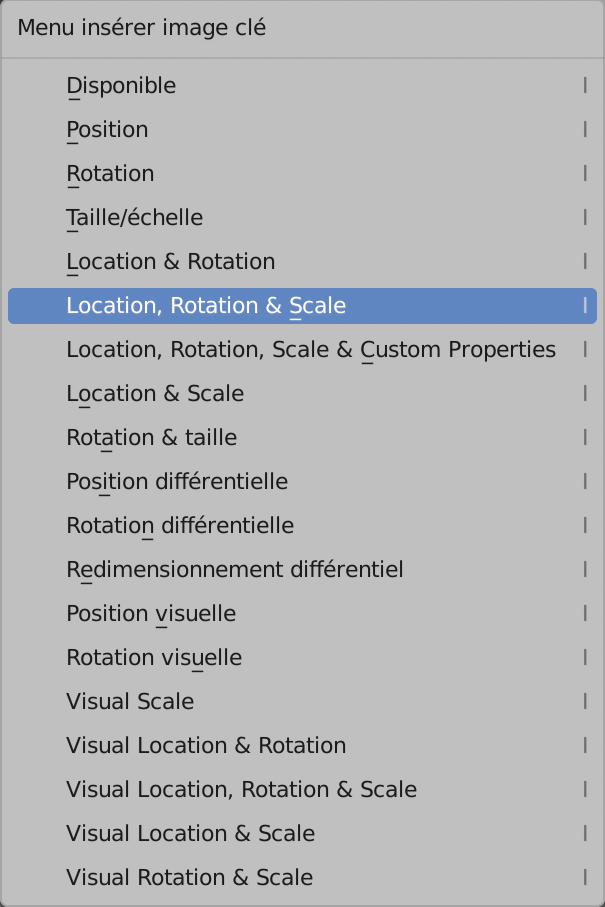Insert Rotation visuelle keyframe
The image size is (605, 907).
tap(154, 658)
